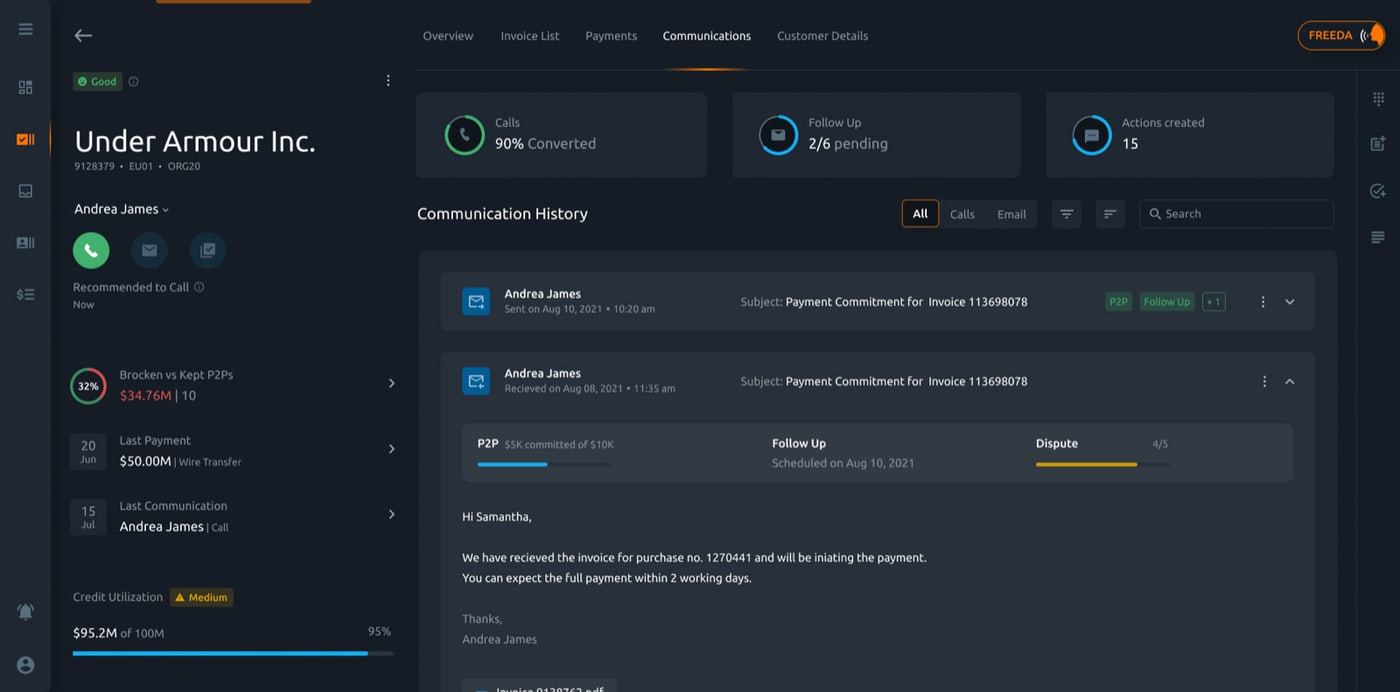The image size is (1400, 692).
Task: Open the task check icon in right panel
Action: coord(1378,191)
